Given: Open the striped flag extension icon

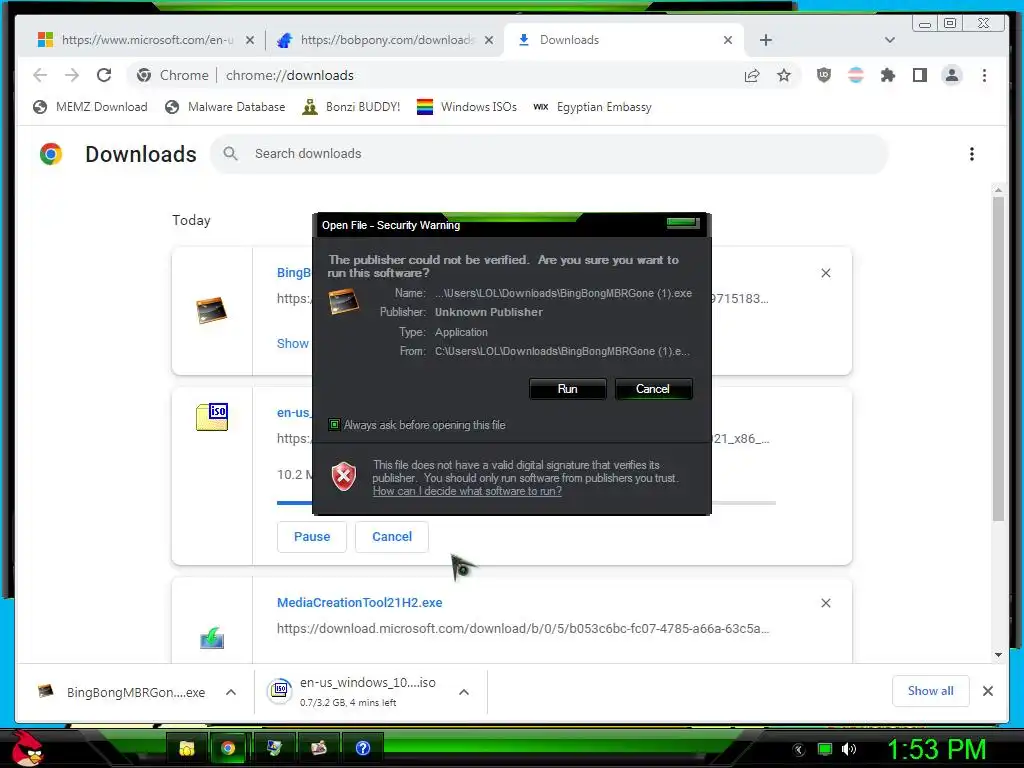Looking at the screenshot, I should point(856,75).
